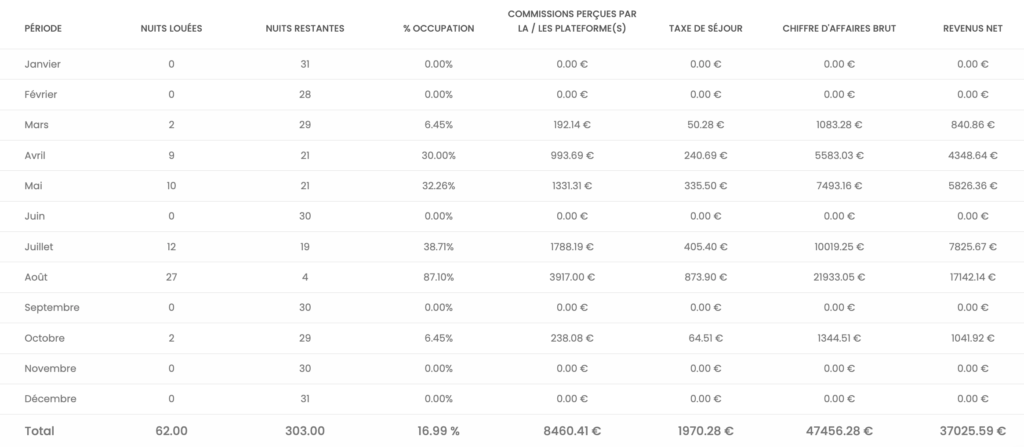Click the Mars row label

[37, 125]
